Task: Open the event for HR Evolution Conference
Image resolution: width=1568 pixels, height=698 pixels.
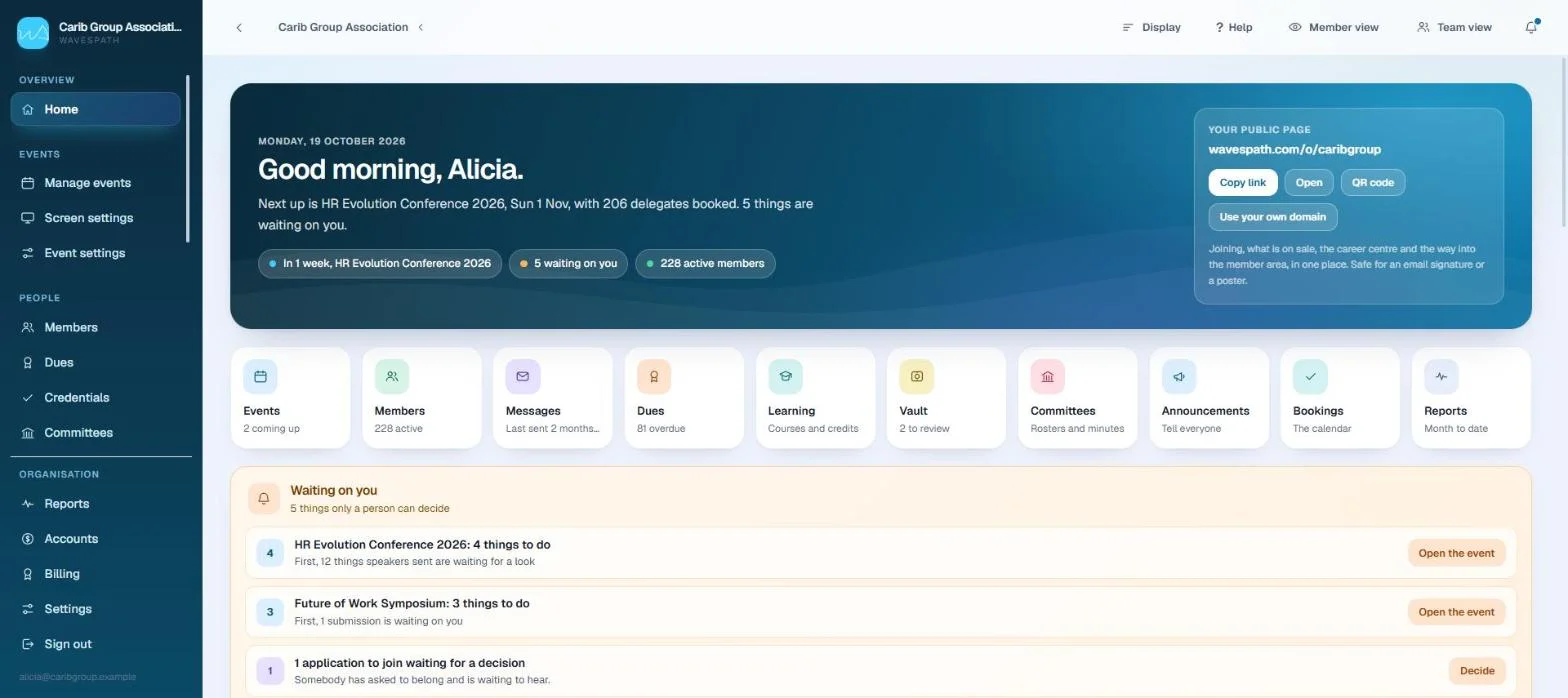Action: (x=1456, y=553)
